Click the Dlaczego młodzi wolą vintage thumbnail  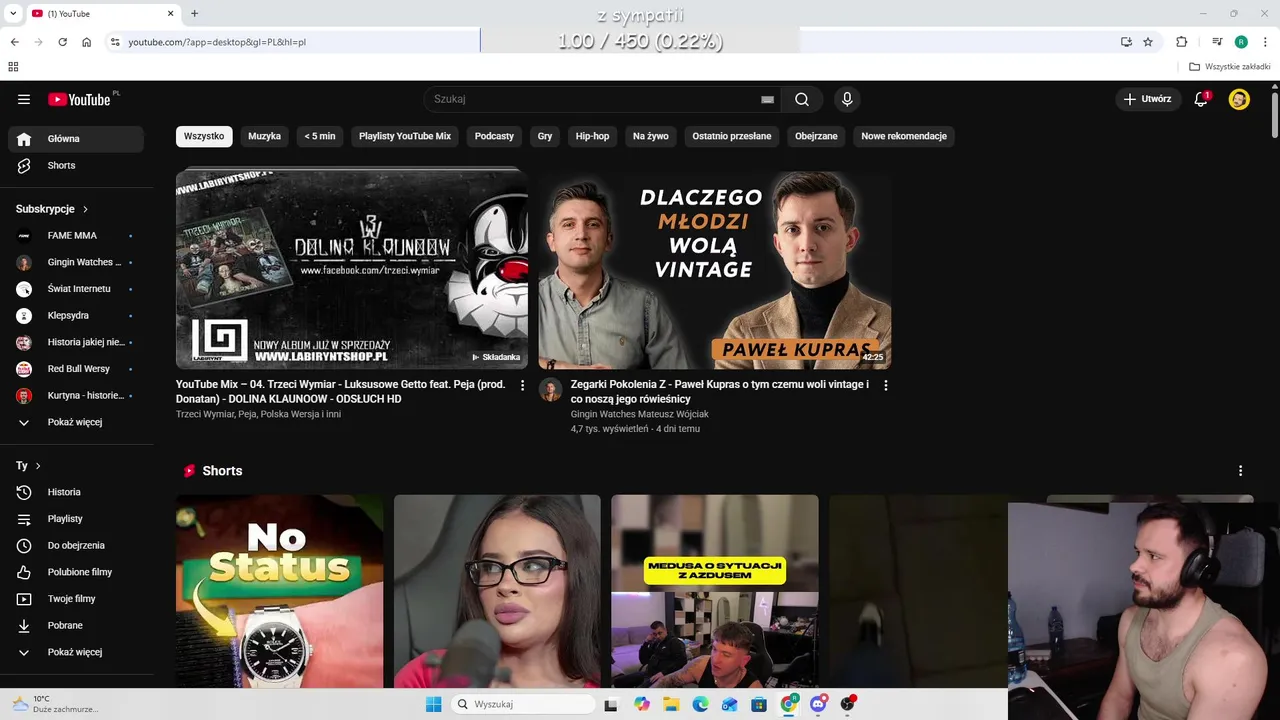pyautogui.click(x=715, y=268)
